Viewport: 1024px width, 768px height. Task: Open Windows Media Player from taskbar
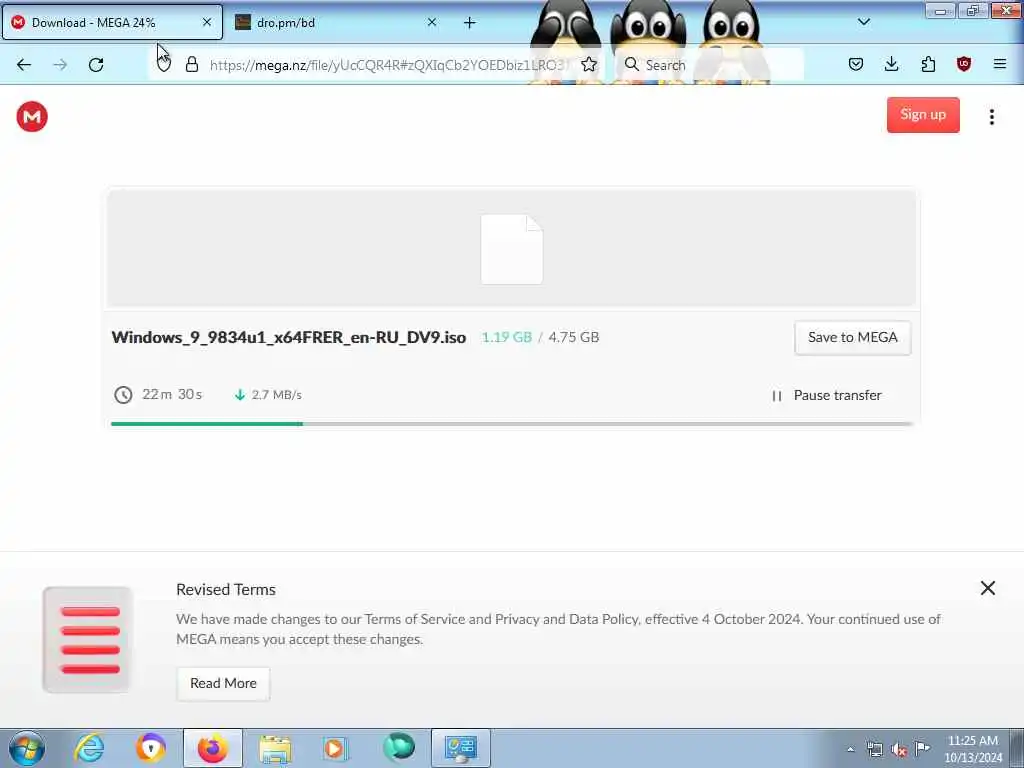[x=336, y=748]
